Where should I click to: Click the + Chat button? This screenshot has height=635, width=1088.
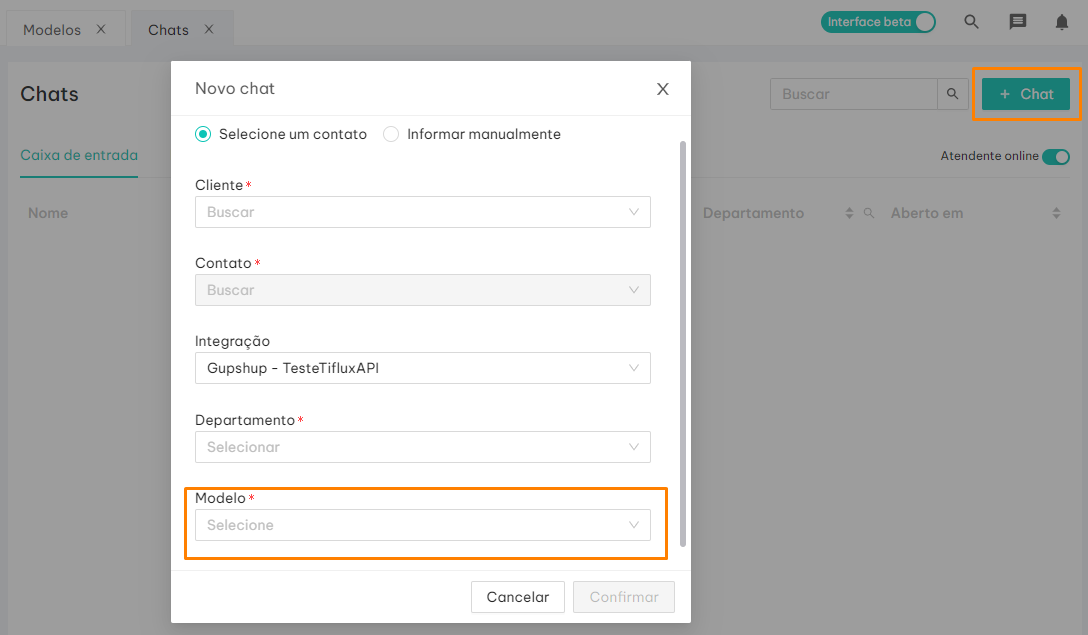tap(1026, 94)
